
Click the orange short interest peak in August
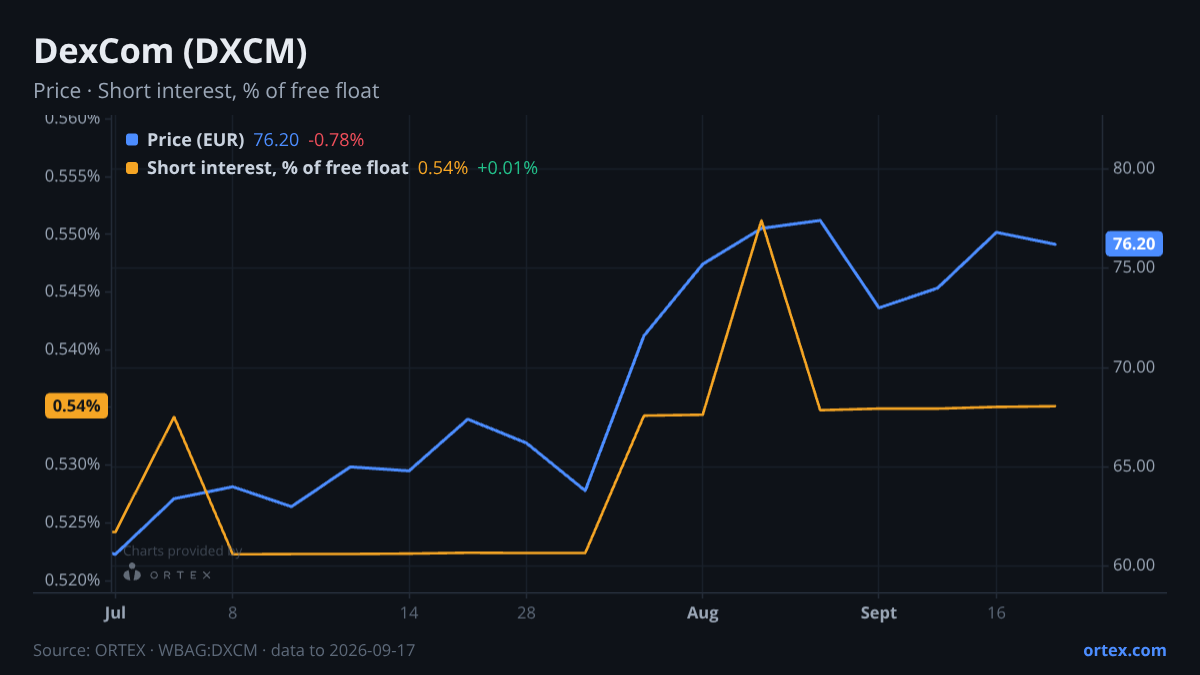click(x=761, y=221)
